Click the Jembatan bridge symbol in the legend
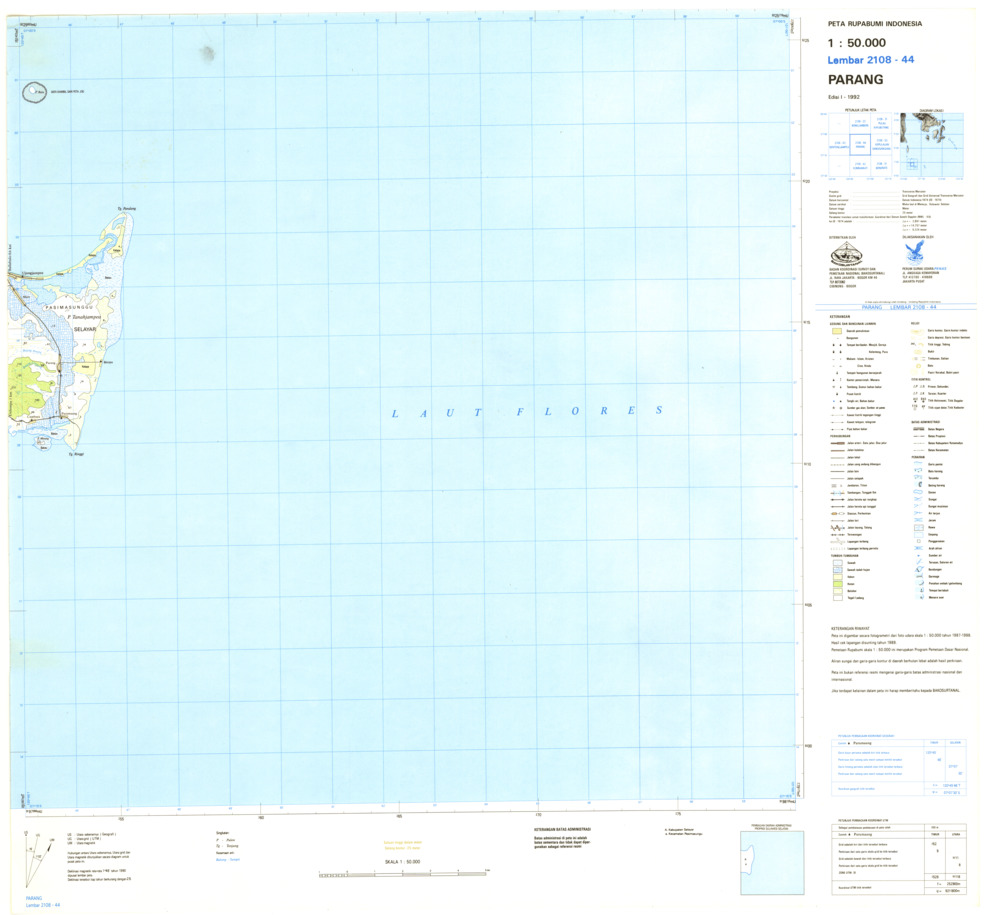Image resolution: width=1000 pixels, height=915 pixels. coord(832,484)
